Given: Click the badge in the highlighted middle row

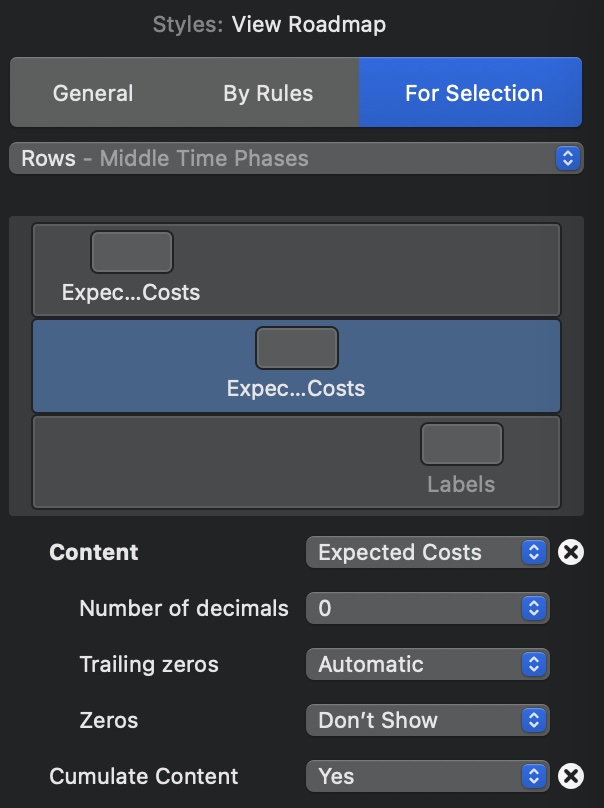Looking at the screenshot, I should click(x=297, y=347).
